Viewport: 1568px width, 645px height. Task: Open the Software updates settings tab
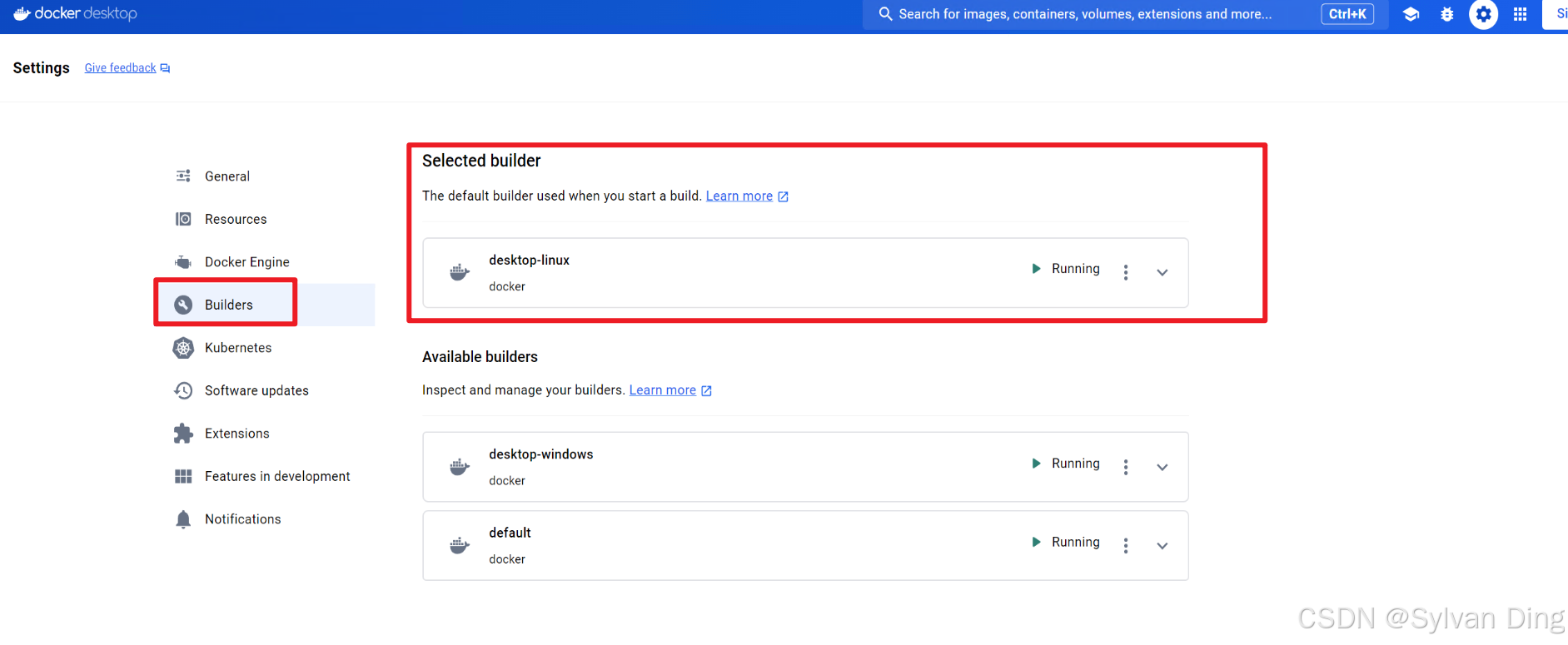tap(265, 390)
